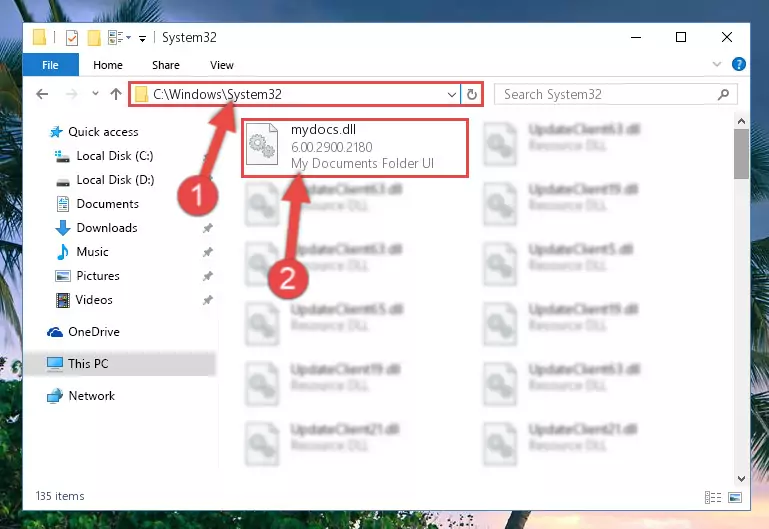Click the address bar showing C:\Windows\System32
769x529 pixels.
pos(294,94)
